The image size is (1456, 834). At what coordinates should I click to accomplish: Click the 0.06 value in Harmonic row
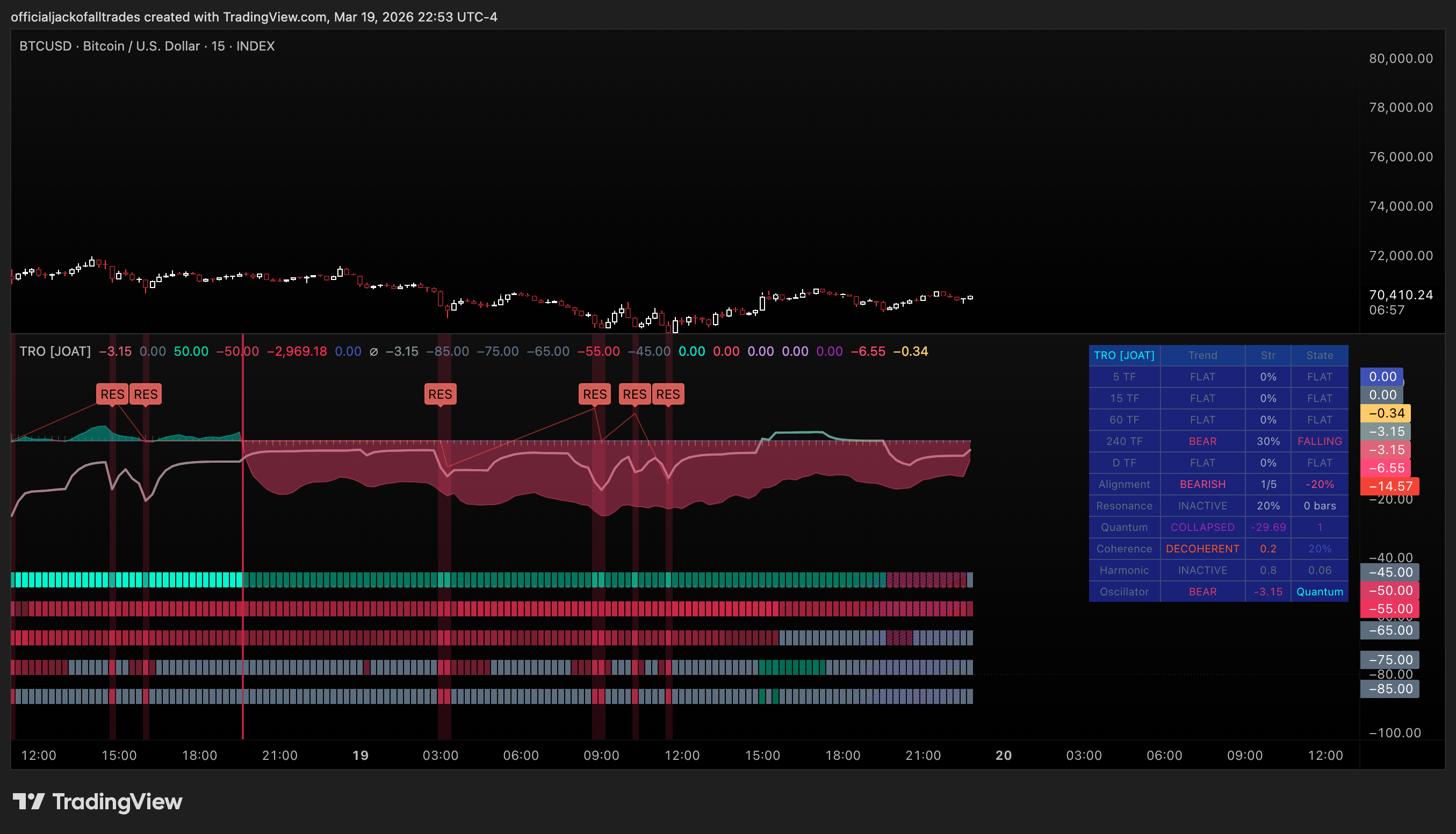point(1319,570)
